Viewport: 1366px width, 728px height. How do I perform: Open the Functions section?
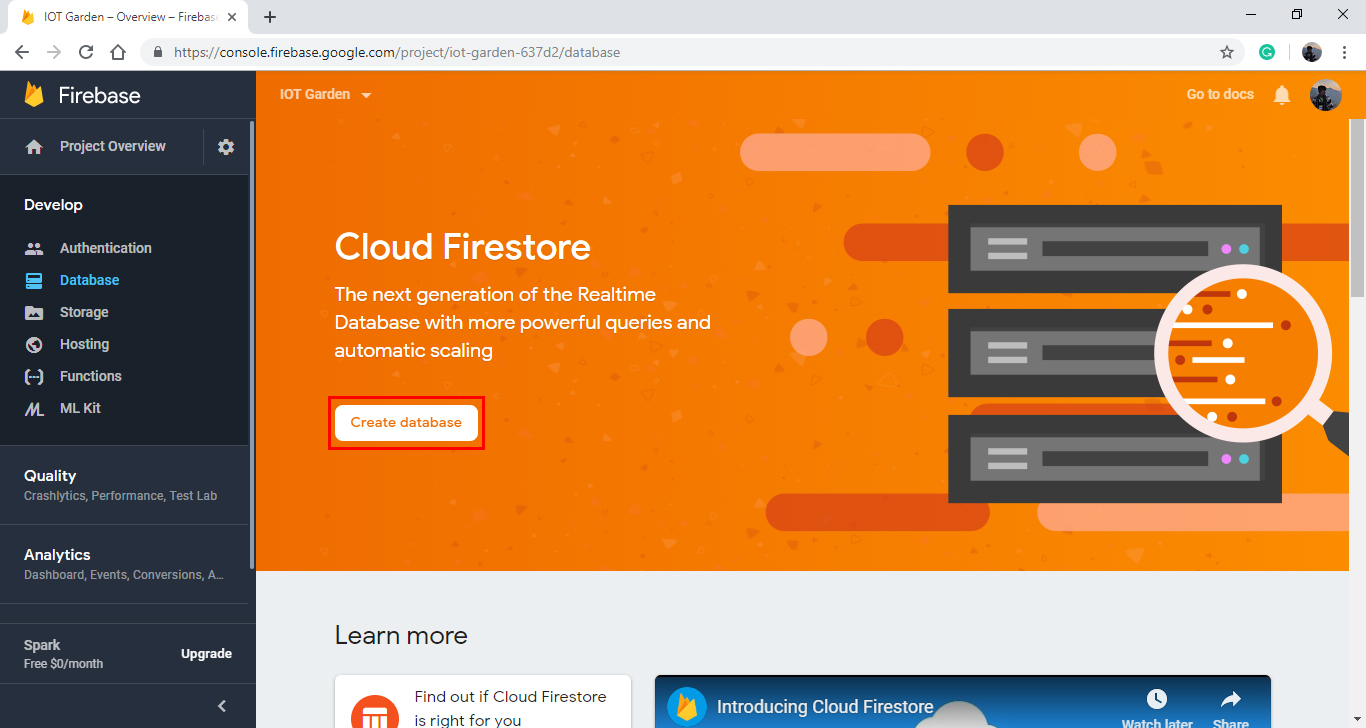pyautogui.click(x=90, y=376)
